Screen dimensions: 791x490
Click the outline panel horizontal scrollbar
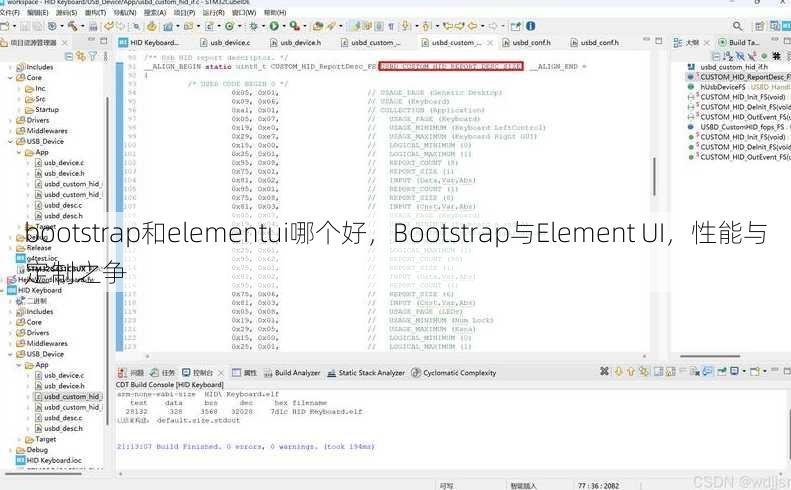(x=709, y=357)
